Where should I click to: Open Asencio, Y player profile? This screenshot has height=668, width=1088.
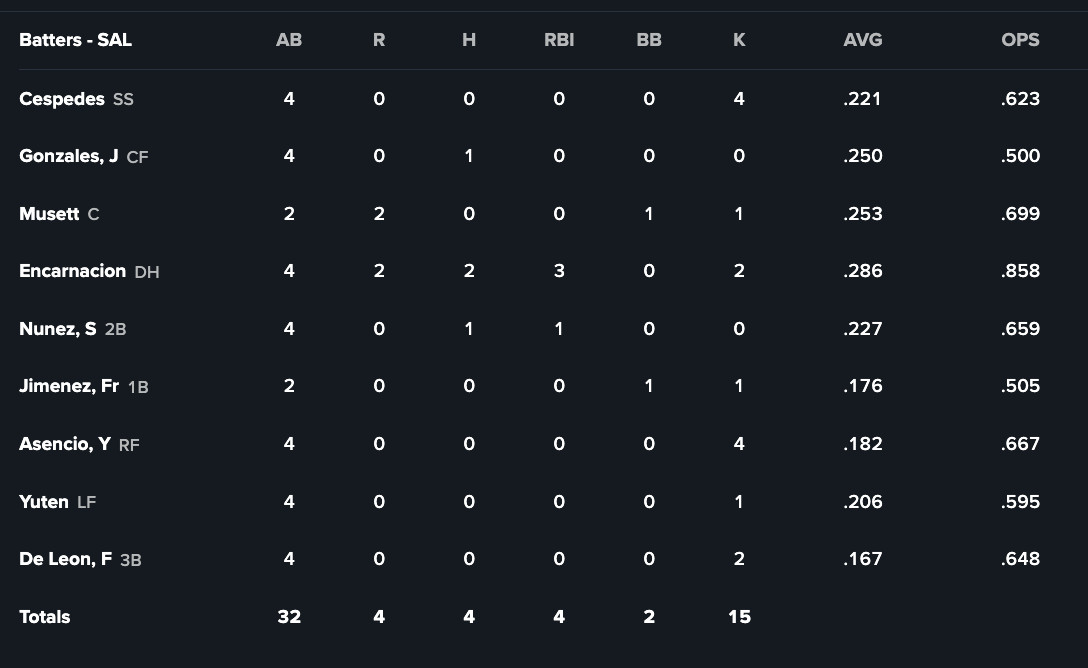(x=65, y=444)
